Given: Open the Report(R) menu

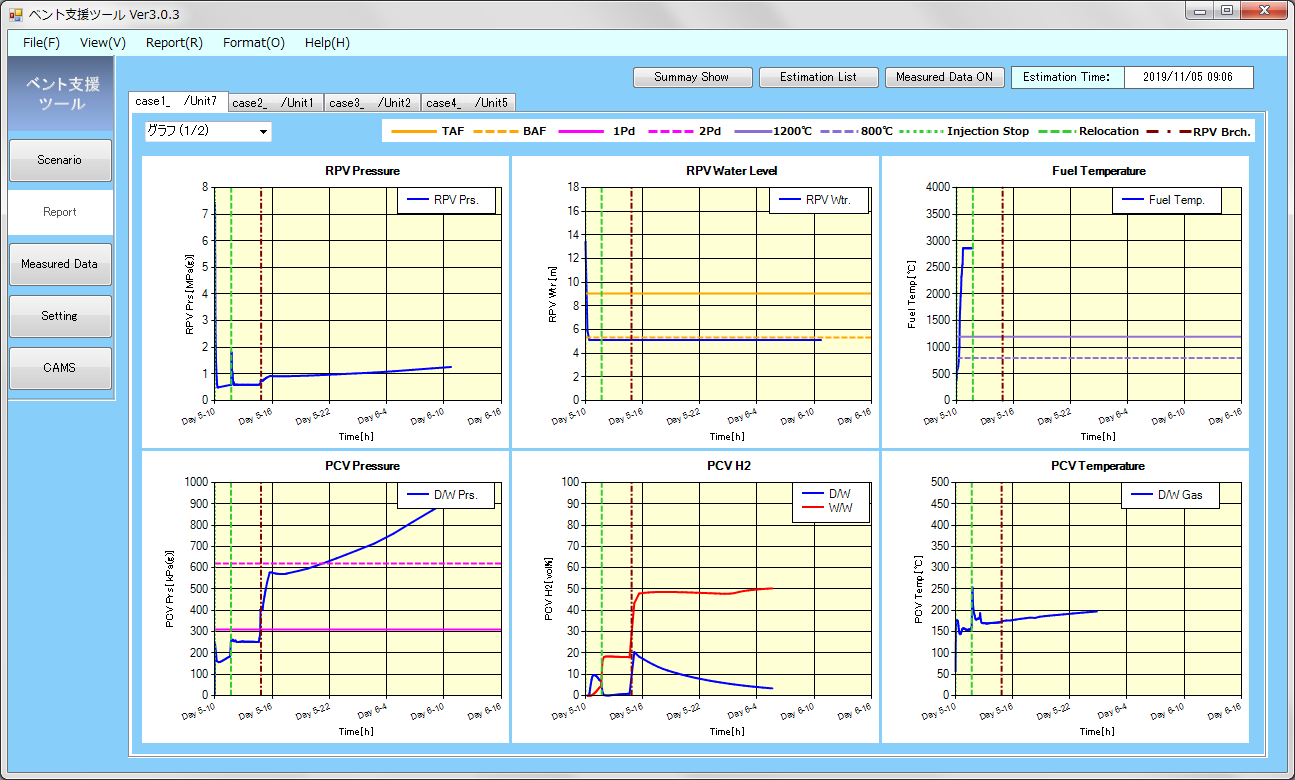Looking at the screenshot, I should point(174,43).
